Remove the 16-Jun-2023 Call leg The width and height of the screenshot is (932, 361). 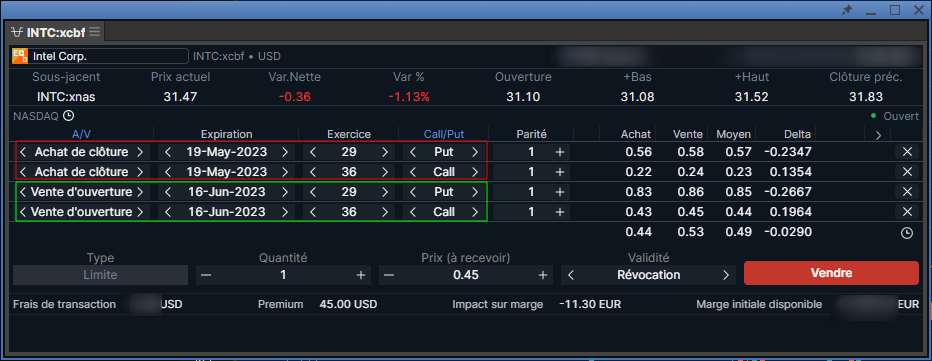tap(907, 212)
